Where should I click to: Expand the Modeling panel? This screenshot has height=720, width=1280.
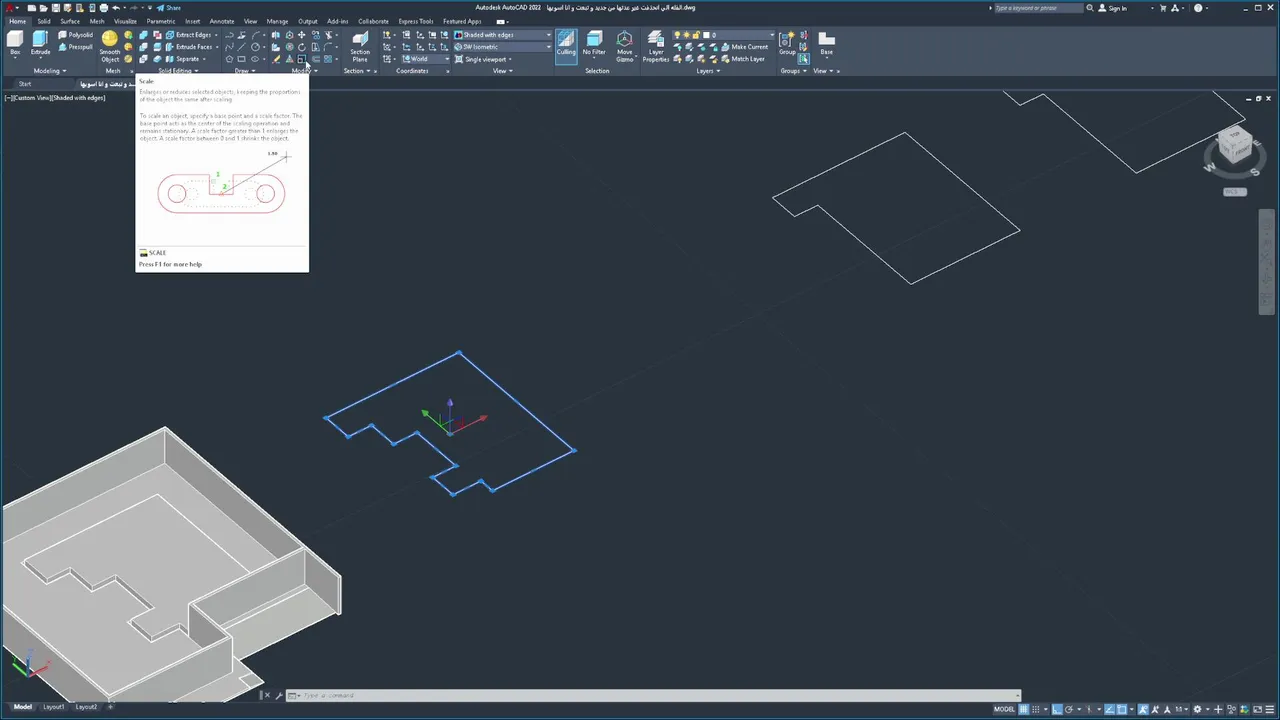point(49,71)
